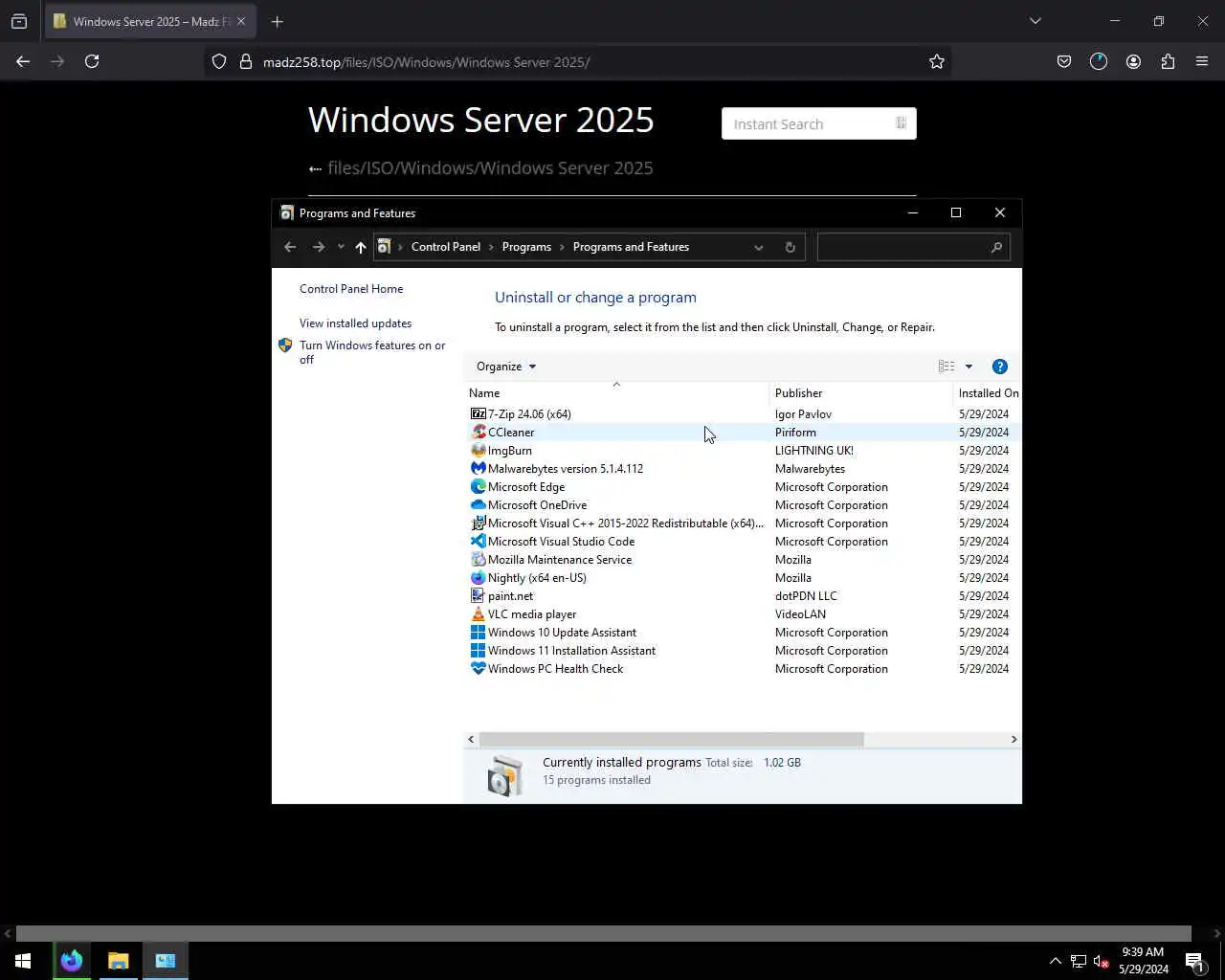The width and height of the screenshot is (1225, 980).
Task: Open File Explorer from the taskbar
Action: tap(119, 960)
